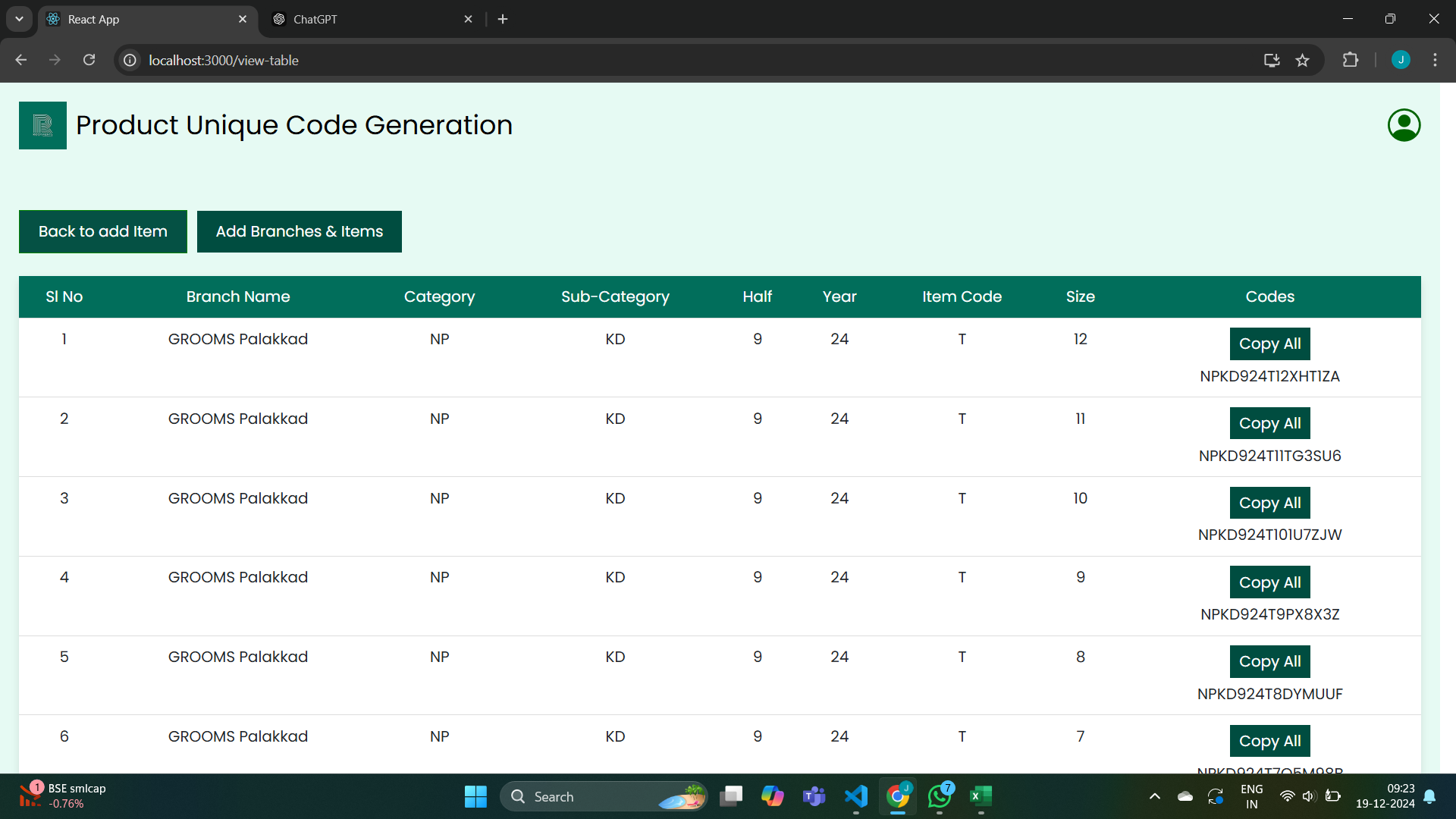Click code NPKD924T12XHT1ZA
The image size is (1456, 819).
[1269, 377]
